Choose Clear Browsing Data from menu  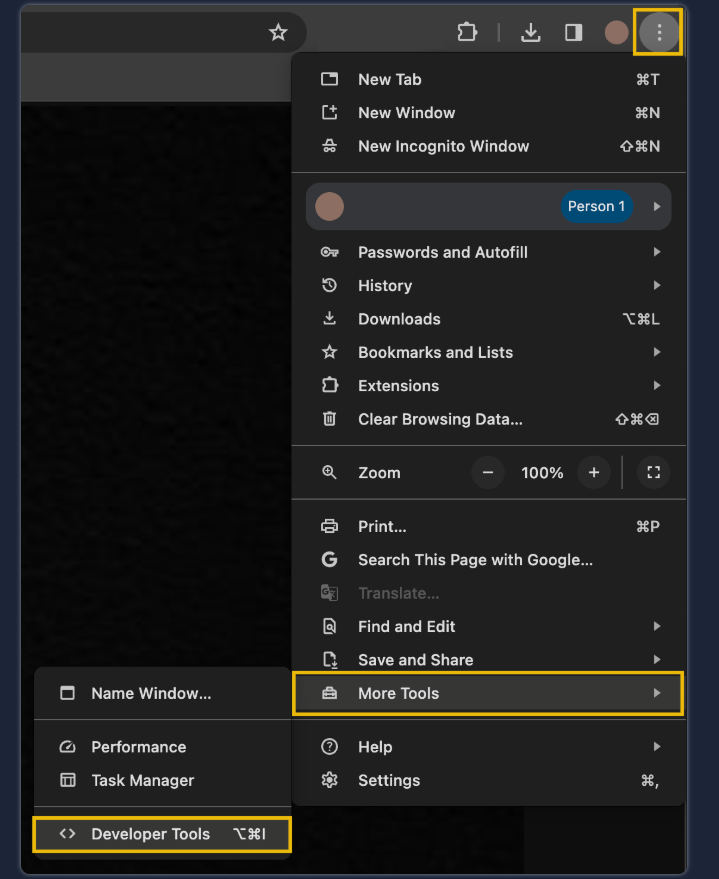tap(440, 419)
